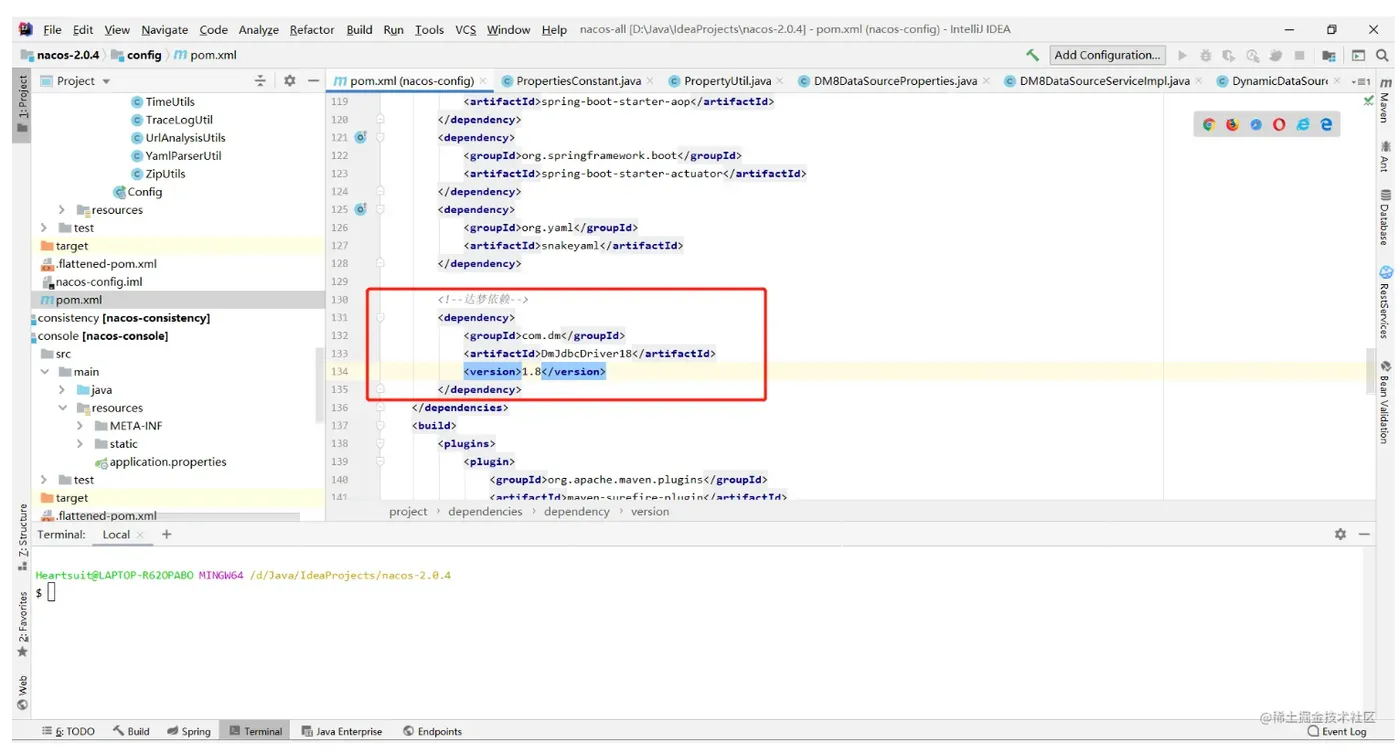Expand the META-INF folder
This screenshot has width=1400, height=753.
pos(80,426)
